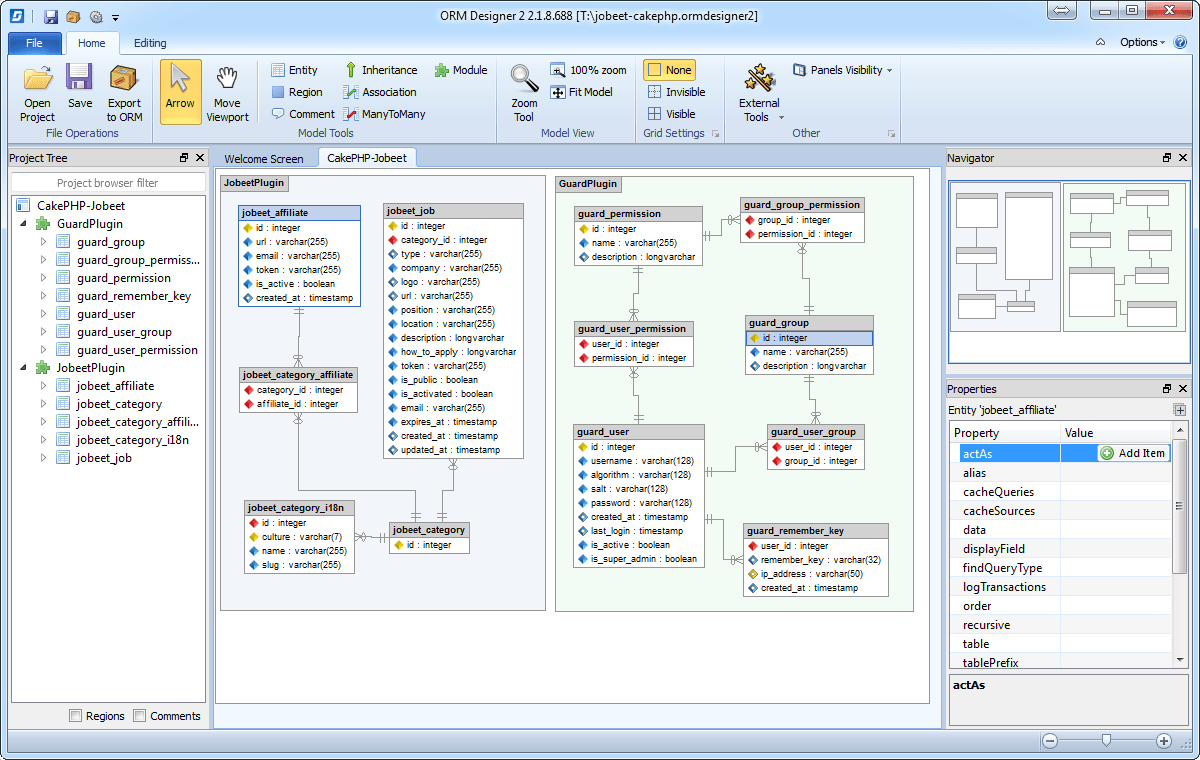Click the Properties panel scrollbar down arrow
Image resolution: width=1200 pixels, height=760 pixels.
[x=1180, y=660]
